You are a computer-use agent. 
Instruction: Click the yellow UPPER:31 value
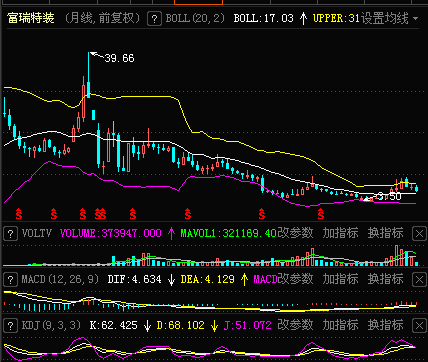(336, 18)
